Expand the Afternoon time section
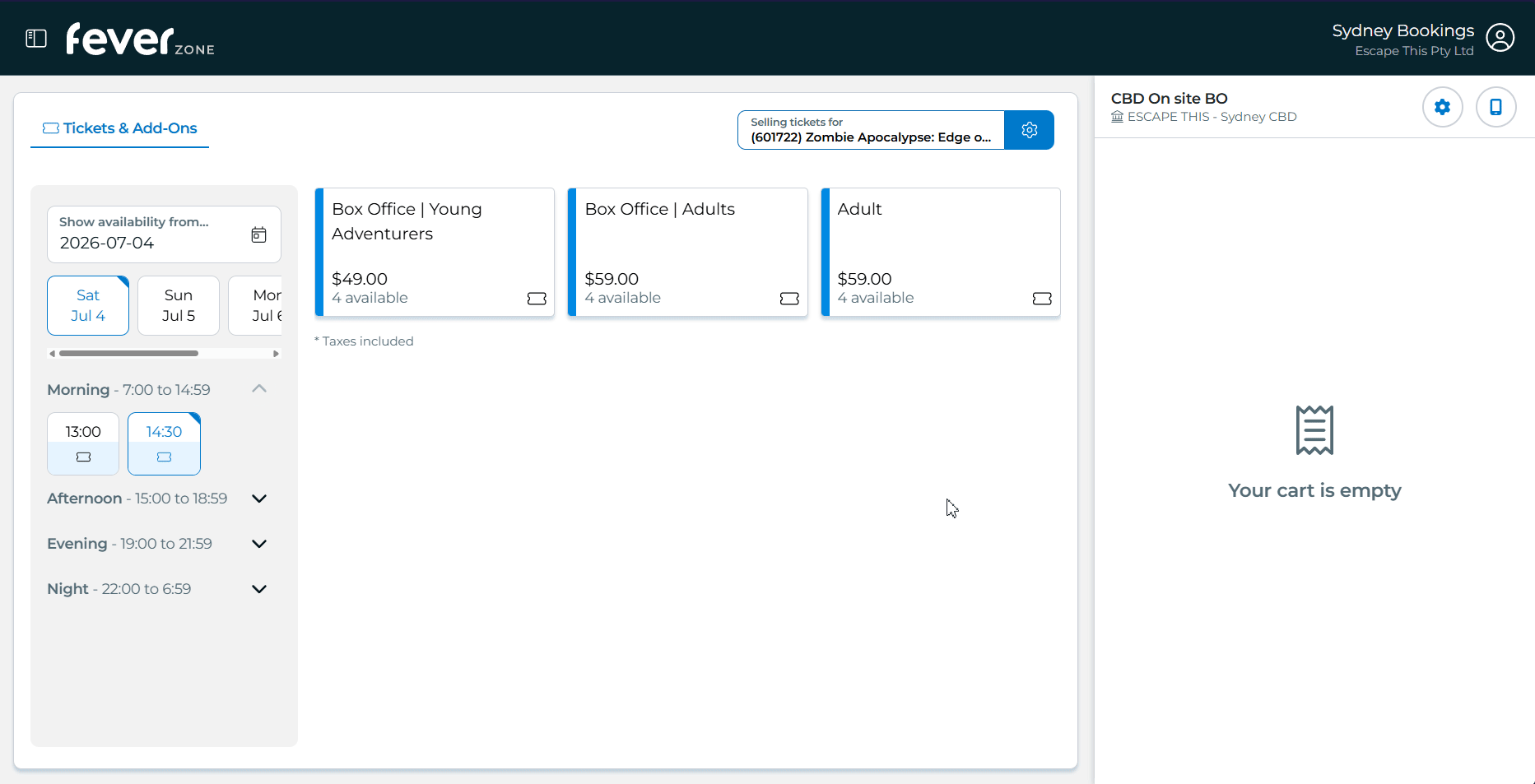The image size is (1535, 784). click(x=259, y=499)
